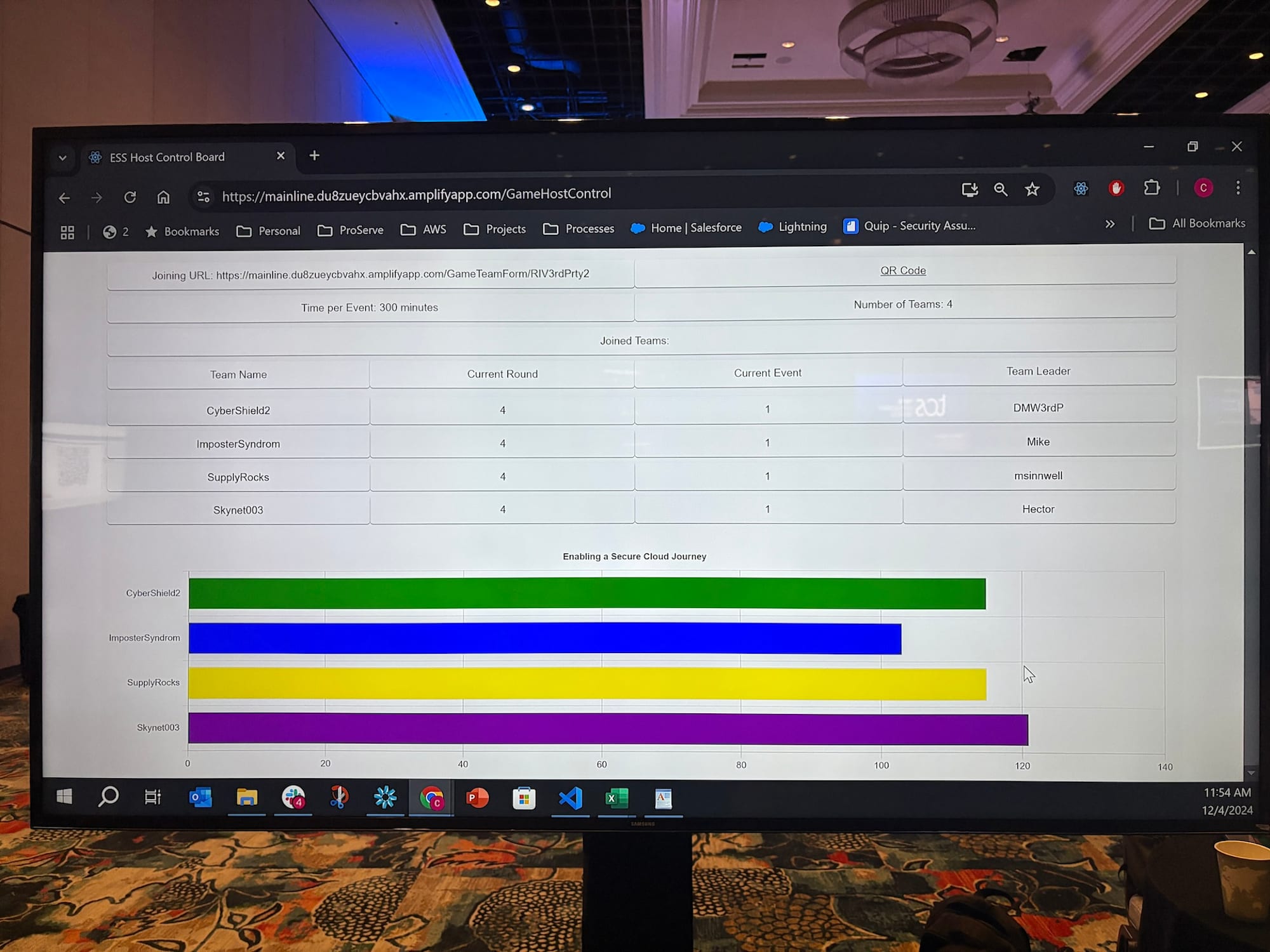The image size is (1270, 952).
Task: Open the Quip - Security Assu... bookmark
Action: pos(909,226)
